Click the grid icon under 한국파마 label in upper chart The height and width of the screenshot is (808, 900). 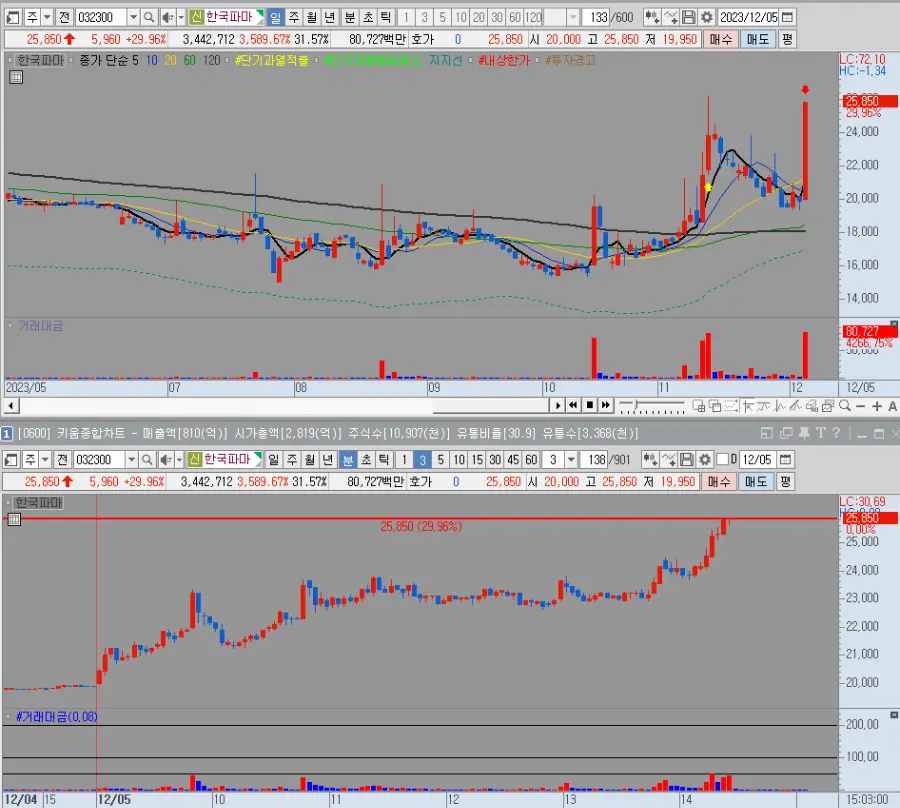[x=16, y=77]
